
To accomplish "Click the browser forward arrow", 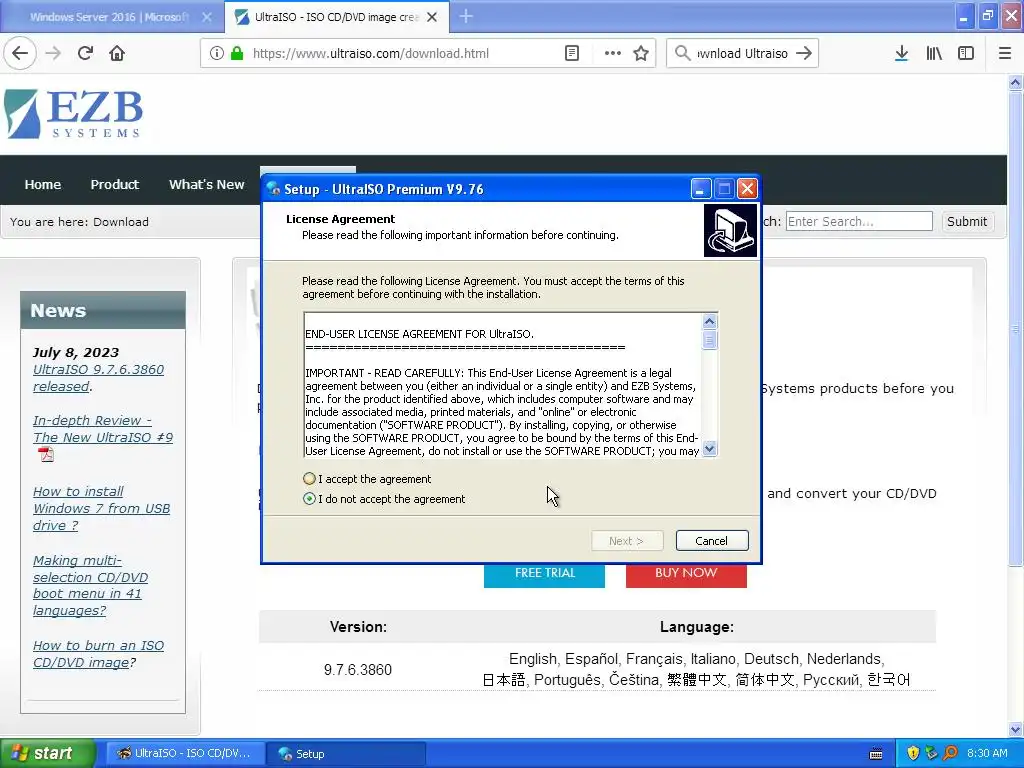I will pyautogui.click(x=53, y=53).
